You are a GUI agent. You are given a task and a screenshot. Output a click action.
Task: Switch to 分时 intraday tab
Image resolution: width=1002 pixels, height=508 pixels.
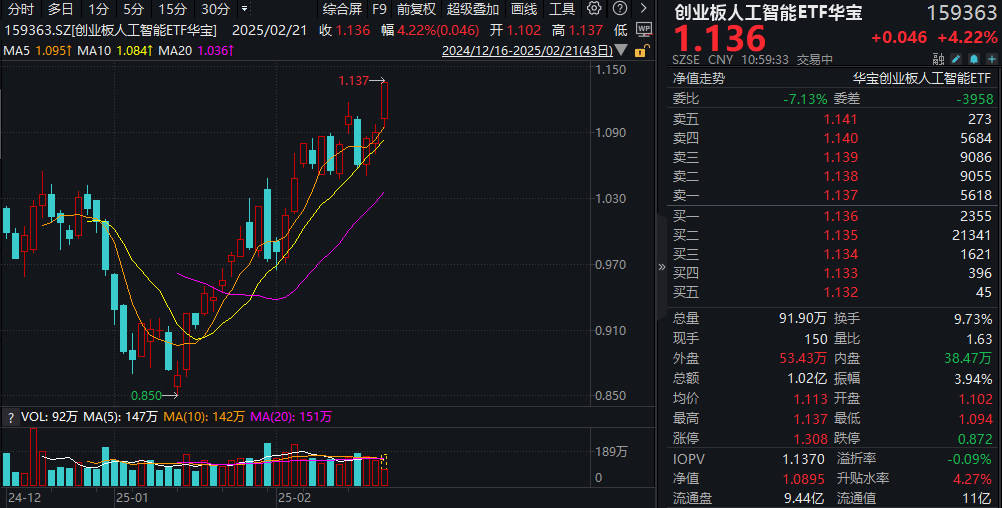(x=20, y=9)
